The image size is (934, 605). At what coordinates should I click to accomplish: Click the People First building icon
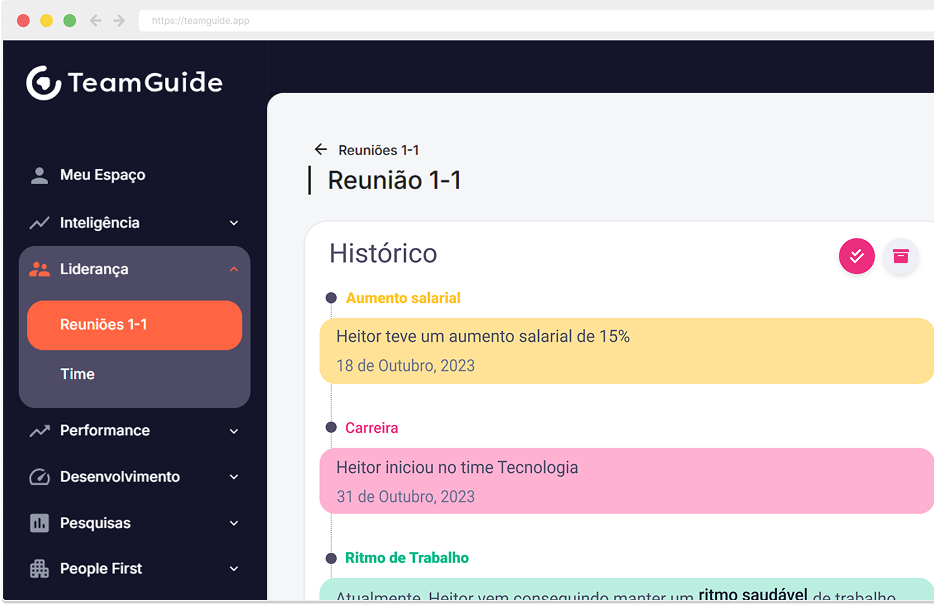point(39,569)
